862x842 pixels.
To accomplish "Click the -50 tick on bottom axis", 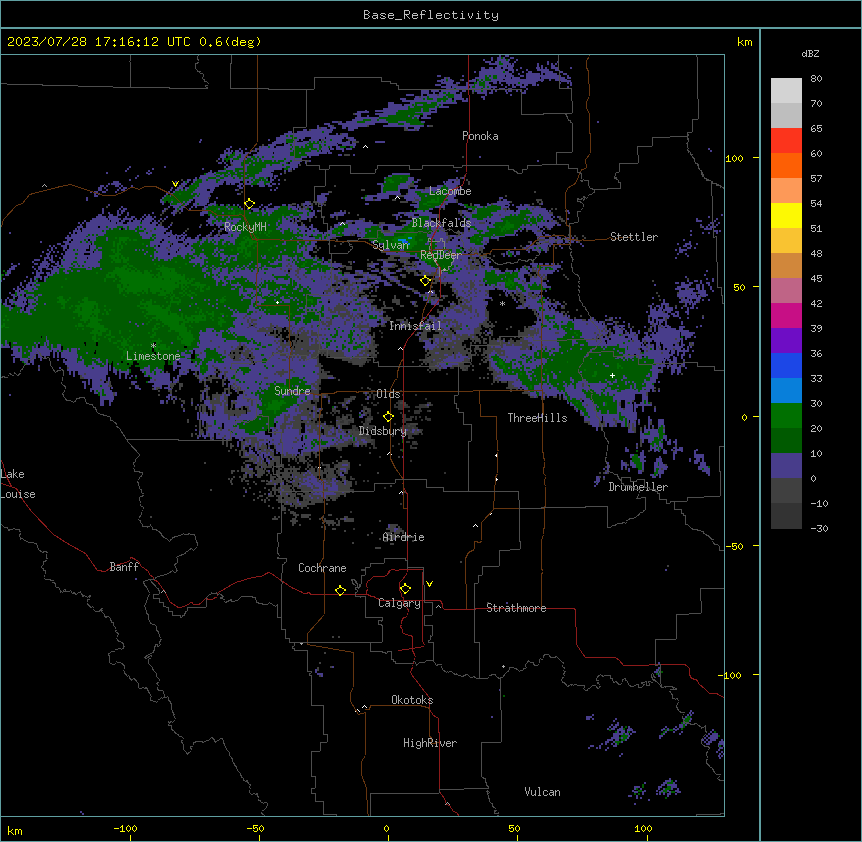I will 255,828.
